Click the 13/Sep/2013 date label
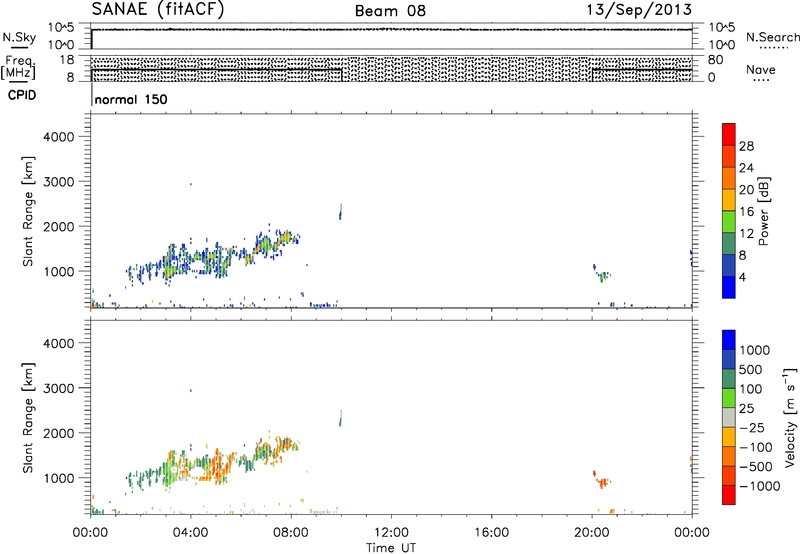The width and height of the screenshot is (800, 554). 639,10
